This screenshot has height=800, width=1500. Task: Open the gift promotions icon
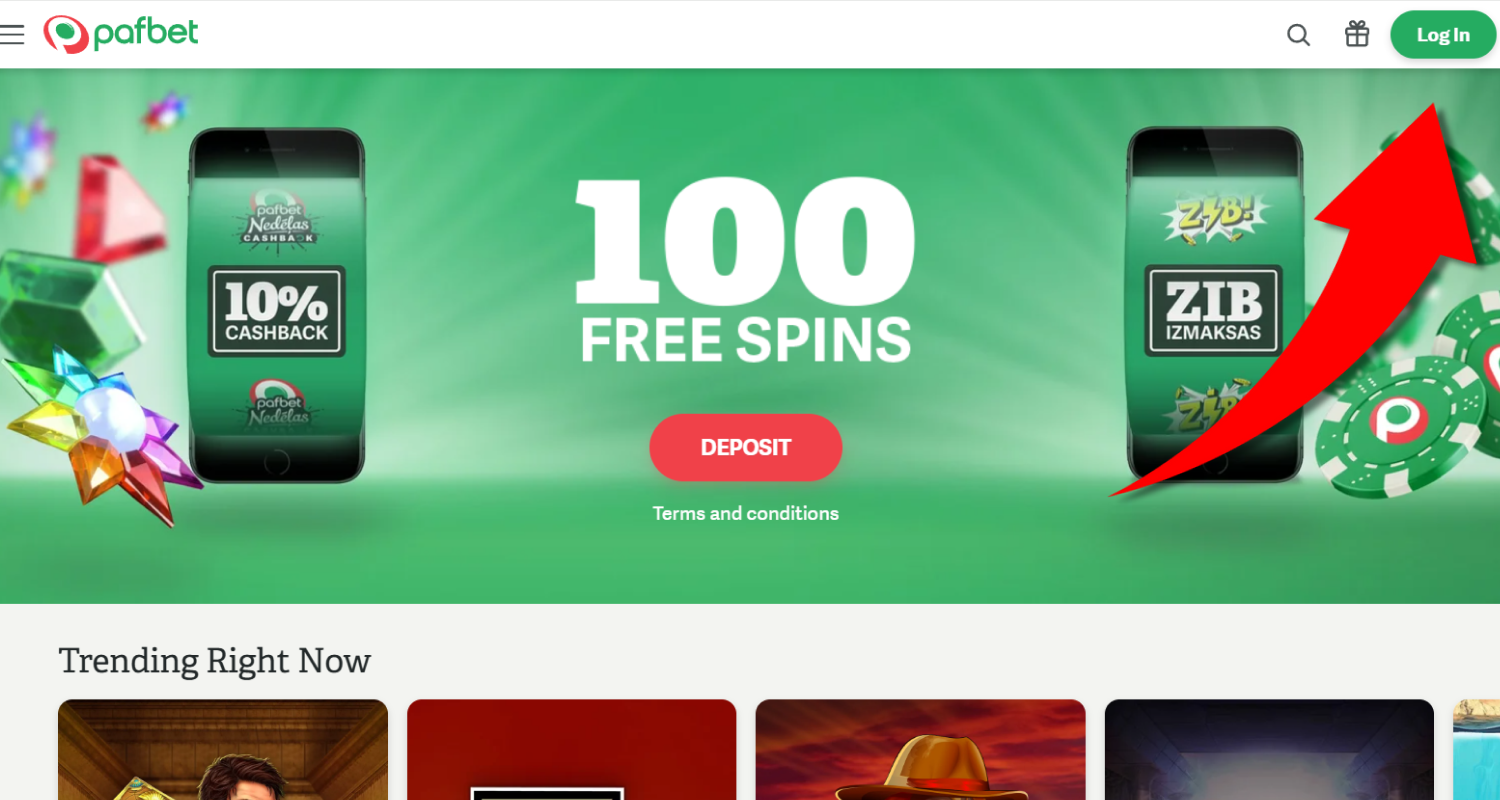tap(1357, 34)
